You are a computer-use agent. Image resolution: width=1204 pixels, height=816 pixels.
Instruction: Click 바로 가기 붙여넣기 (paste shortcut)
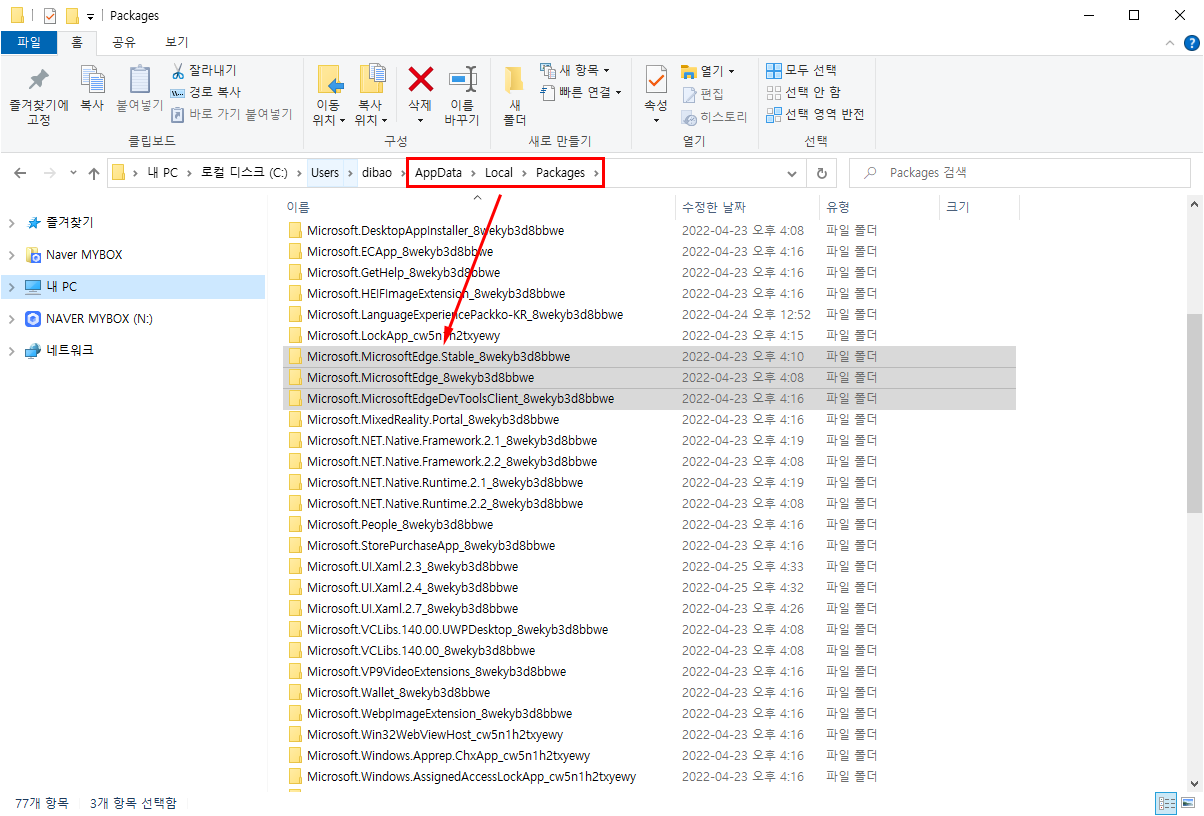point(231,114)
